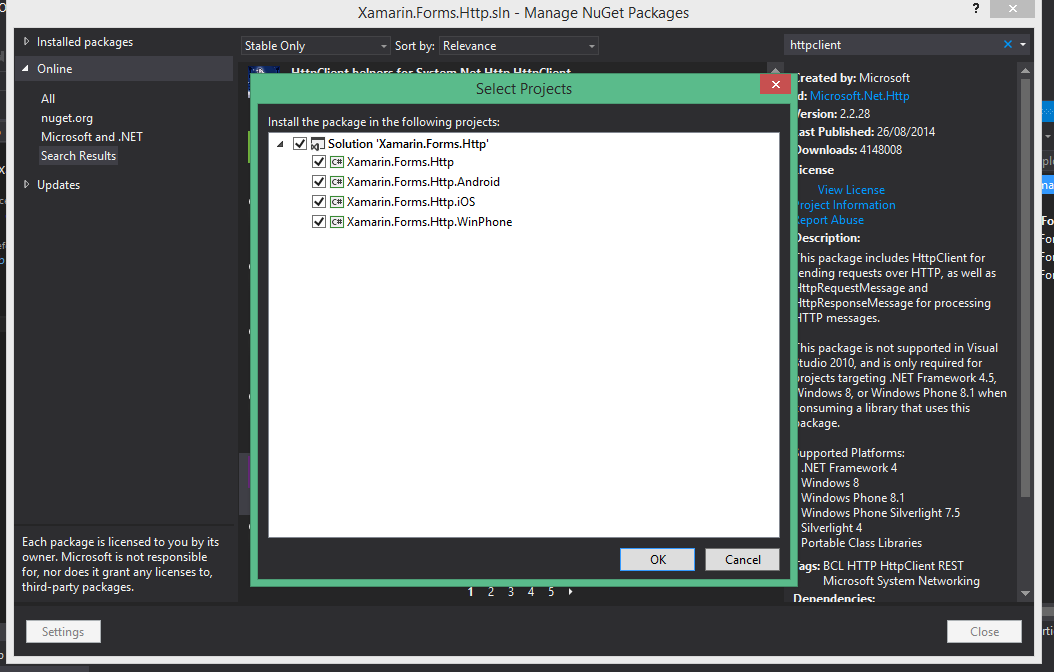Select Search Results in the sidebar
The image size is (1054, 672).
click(78, 156)
